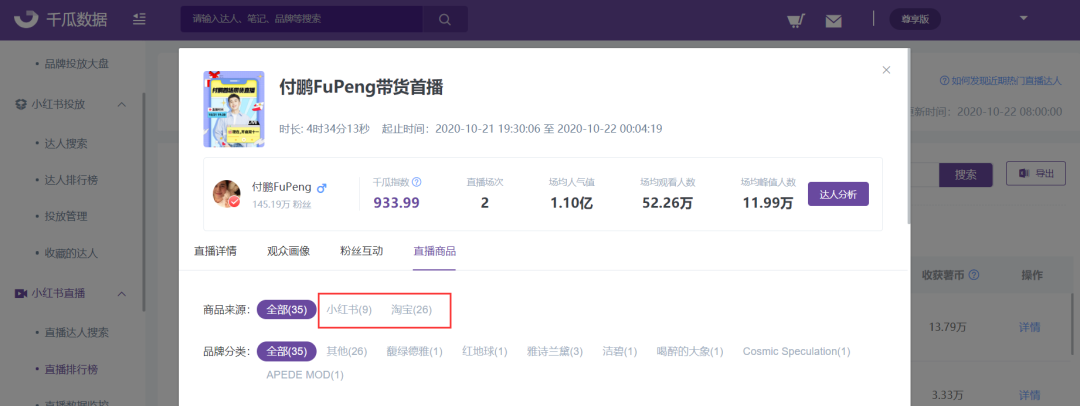Open 投放管理 in sidebar
The image size is (1080, 406).
(x=66, y=216)
